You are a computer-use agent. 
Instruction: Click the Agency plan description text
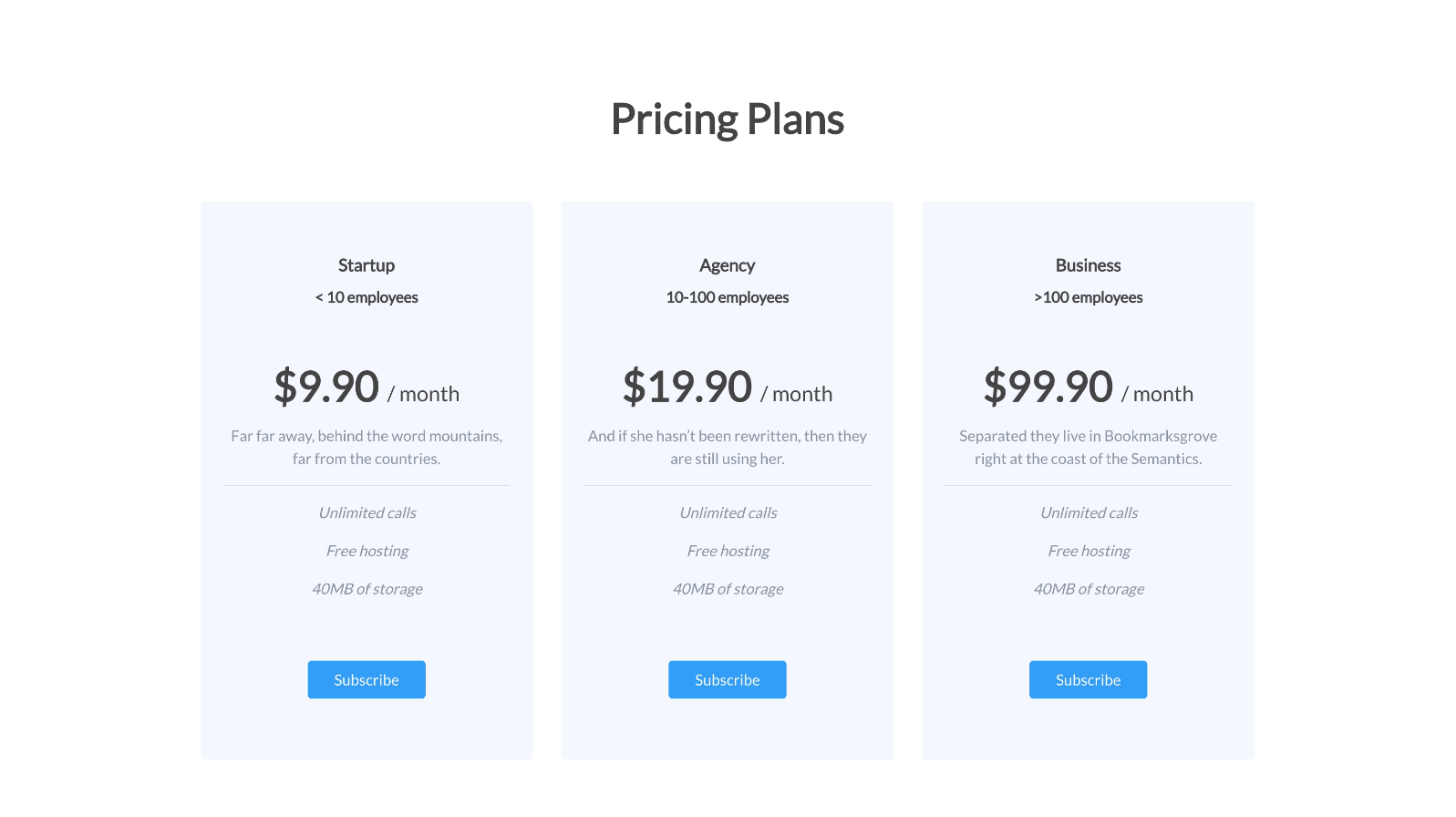click(x=727, y=447)
